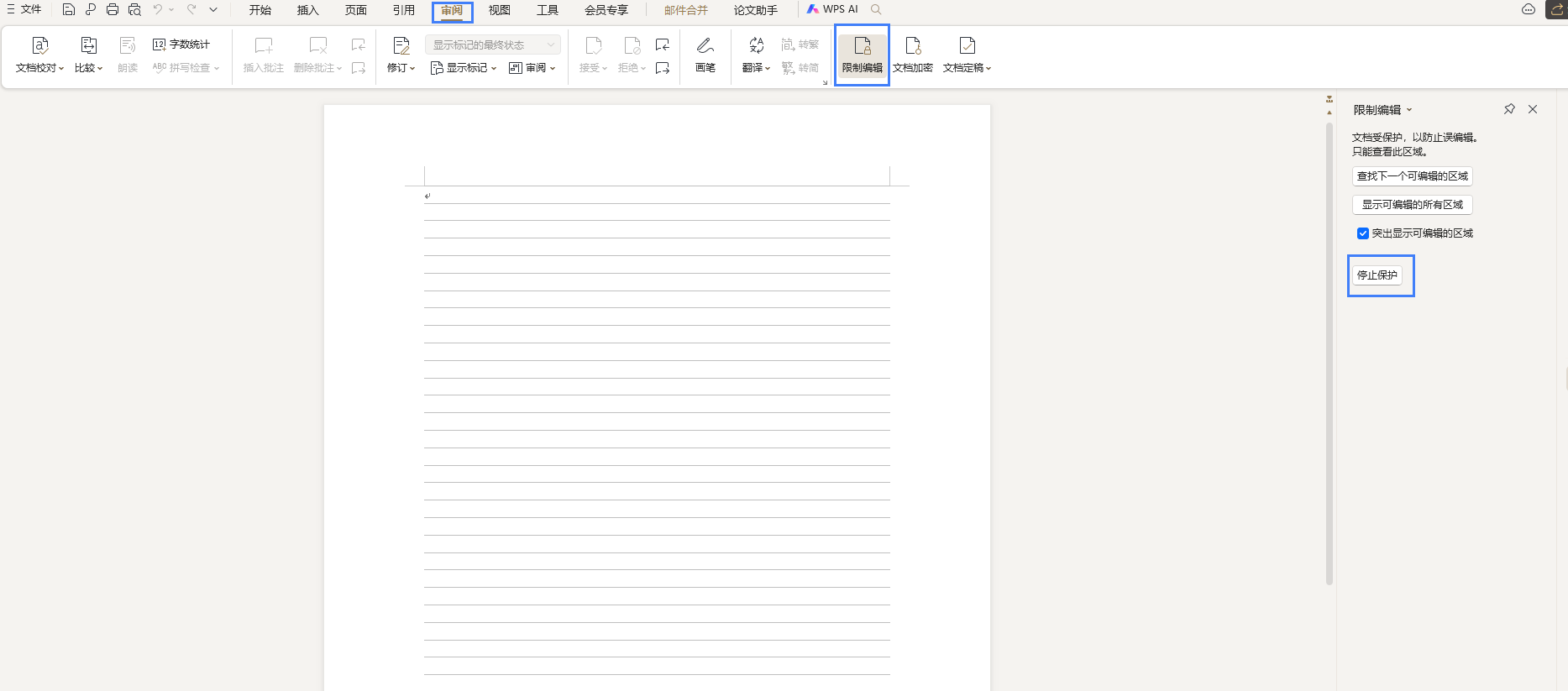Screen dimensions: 1568x691
Task: Expand the 限制编辑 panel title dropdown
Action: [x=1409, y=110]
